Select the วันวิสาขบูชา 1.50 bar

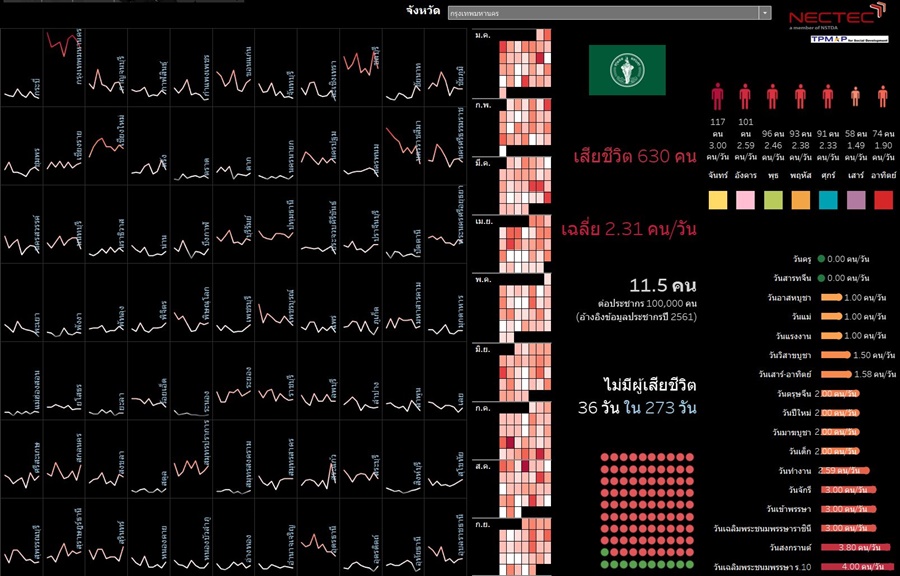click(834, 355)
